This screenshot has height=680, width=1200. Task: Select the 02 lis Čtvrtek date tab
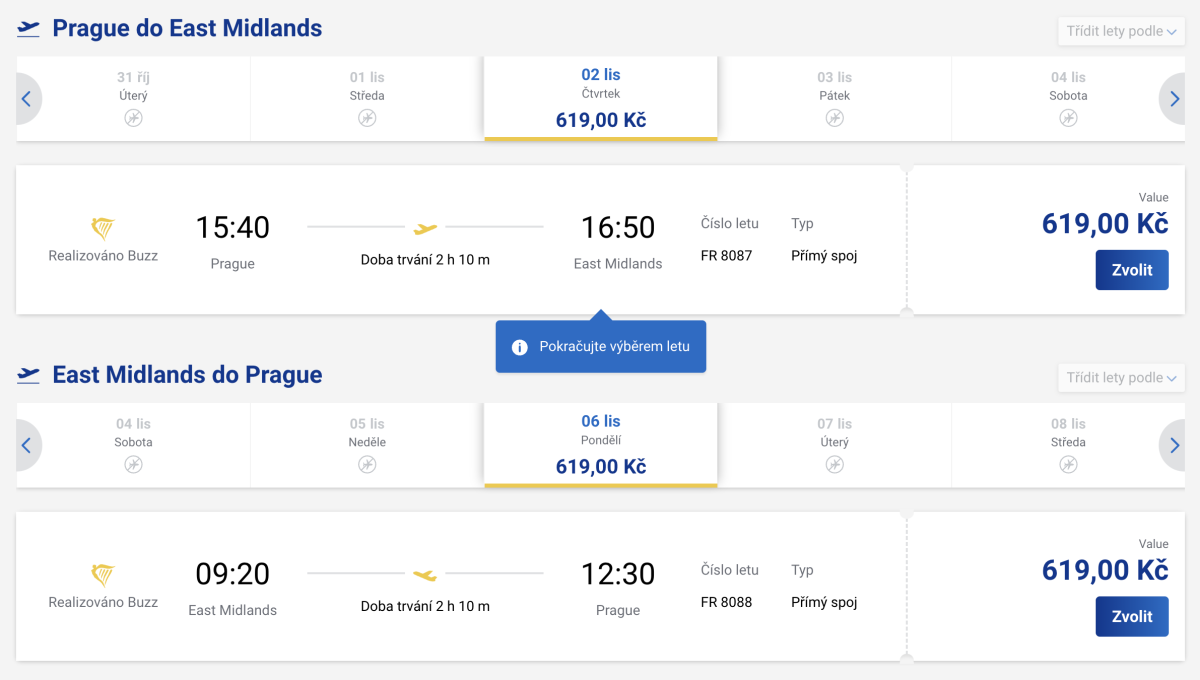tap(600, 98)
